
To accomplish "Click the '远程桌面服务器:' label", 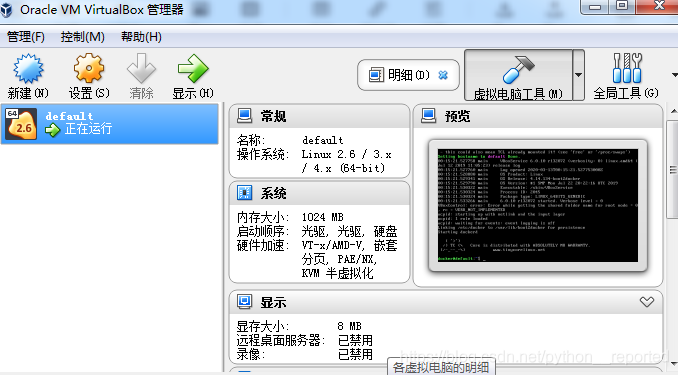I will pos(281,340).
